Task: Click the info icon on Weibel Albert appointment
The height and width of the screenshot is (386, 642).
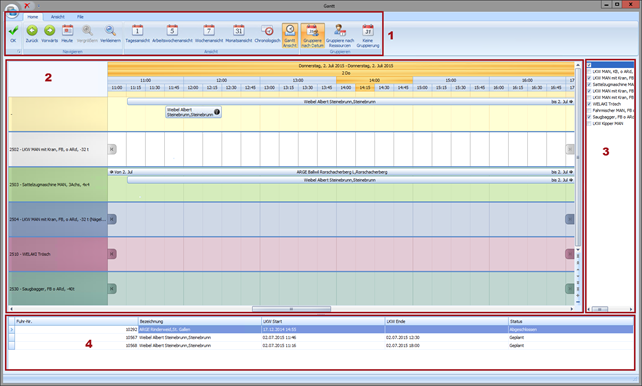Action: [217, 112]
